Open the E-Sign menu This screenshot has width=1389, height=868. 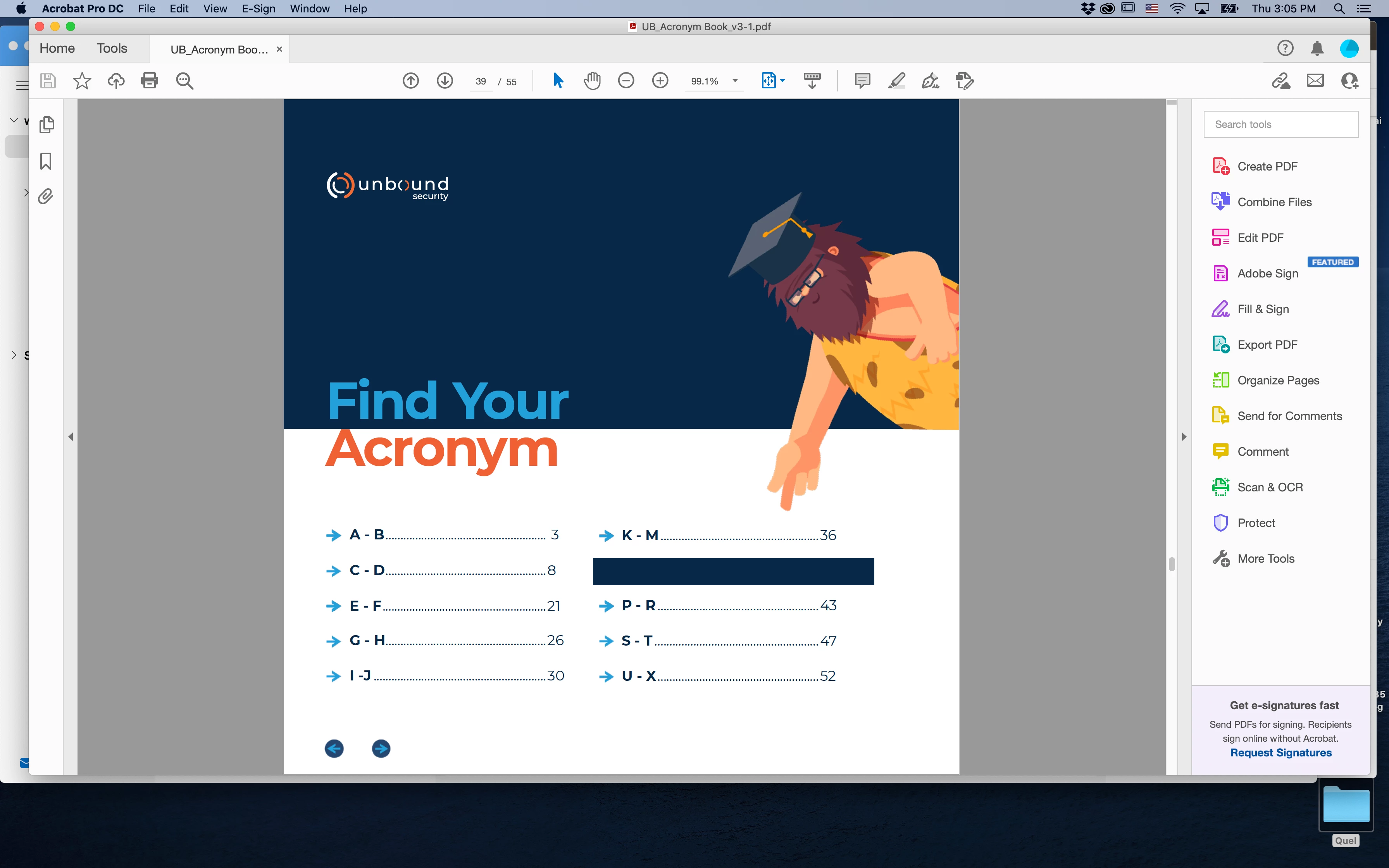coord(258,9)
